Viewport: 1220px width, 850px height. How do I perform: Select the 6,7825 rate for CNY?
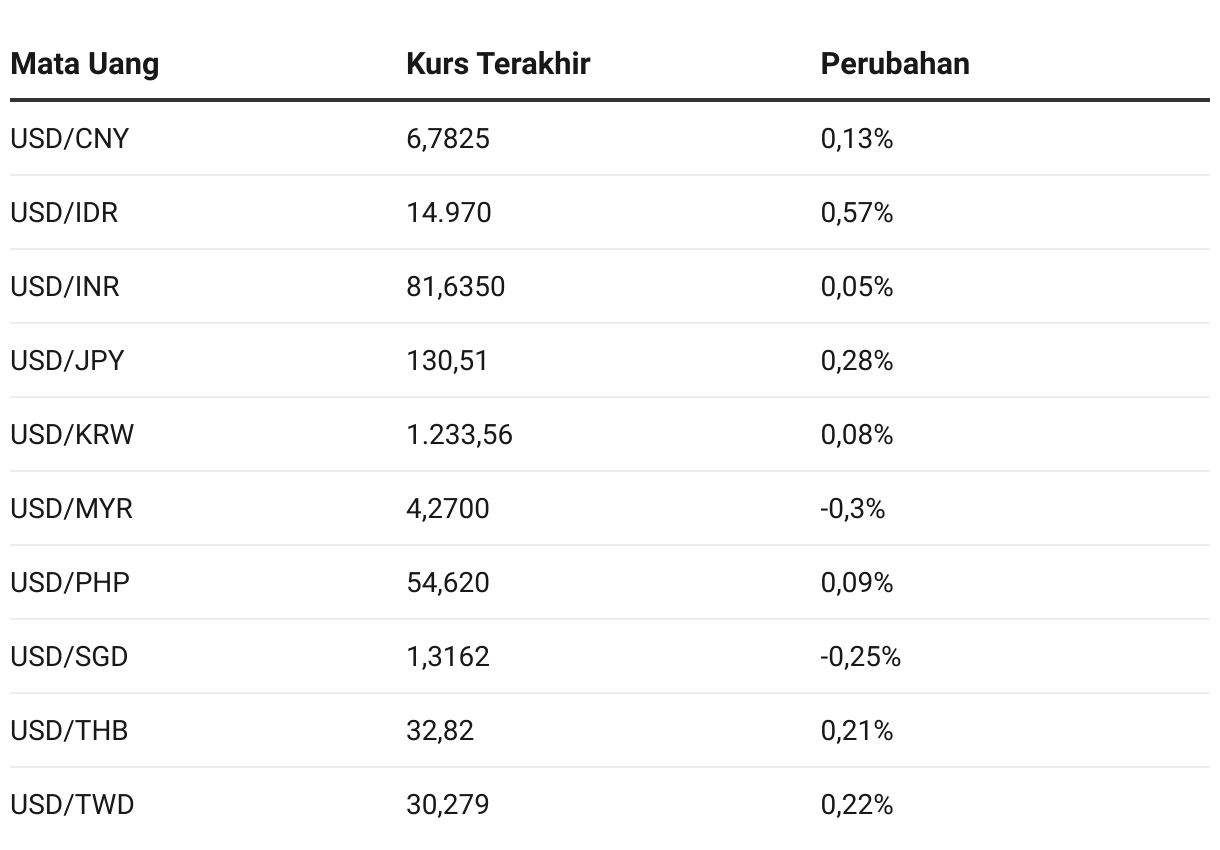coord(448,139)
